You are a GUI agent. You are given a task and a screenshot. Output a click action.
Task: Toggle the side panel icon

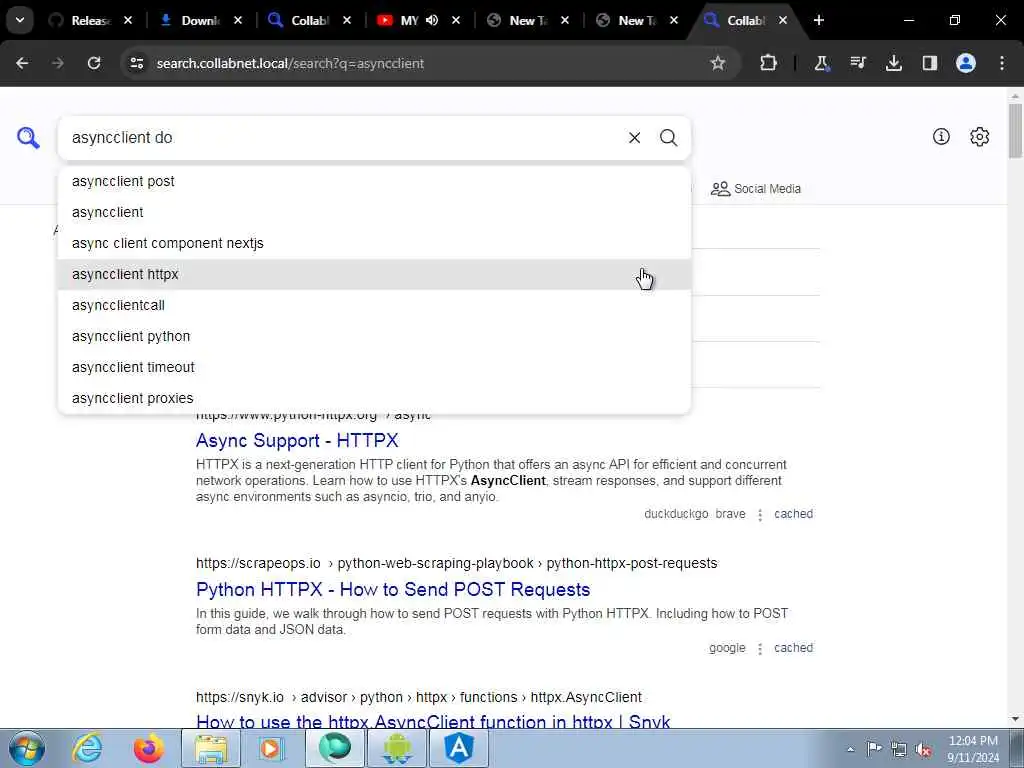click(929, 63)
